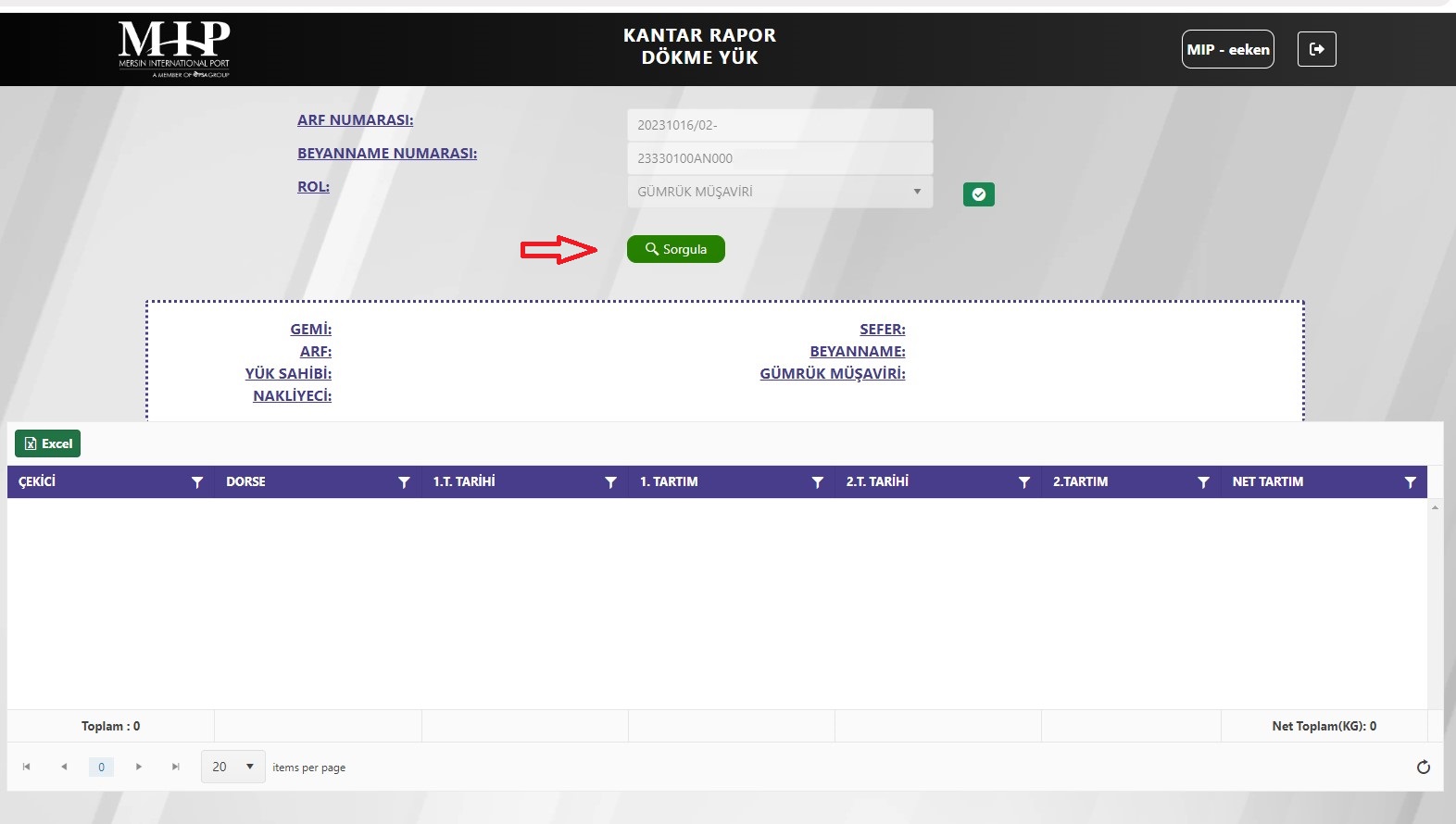Go to the next page arrow
Viewport: 1456px width, 824px height.
coord(139,767)
